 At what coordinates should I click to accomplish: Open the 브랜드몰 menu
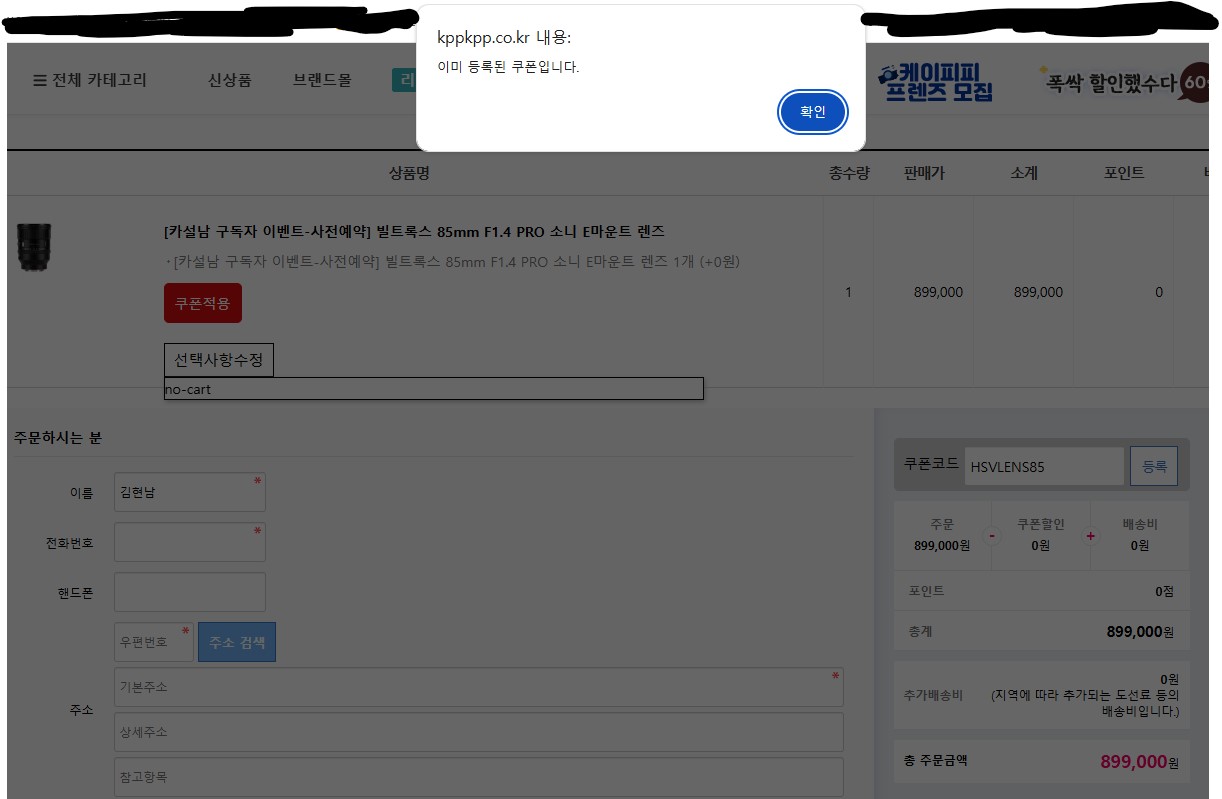(322, 80)
